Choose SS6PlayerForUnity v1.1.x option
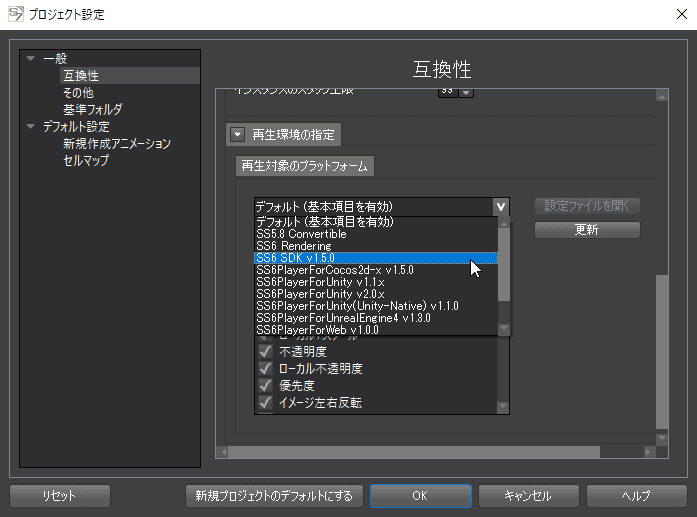The image size is (697, 517). pyautogui.click(x=376, y=282)
